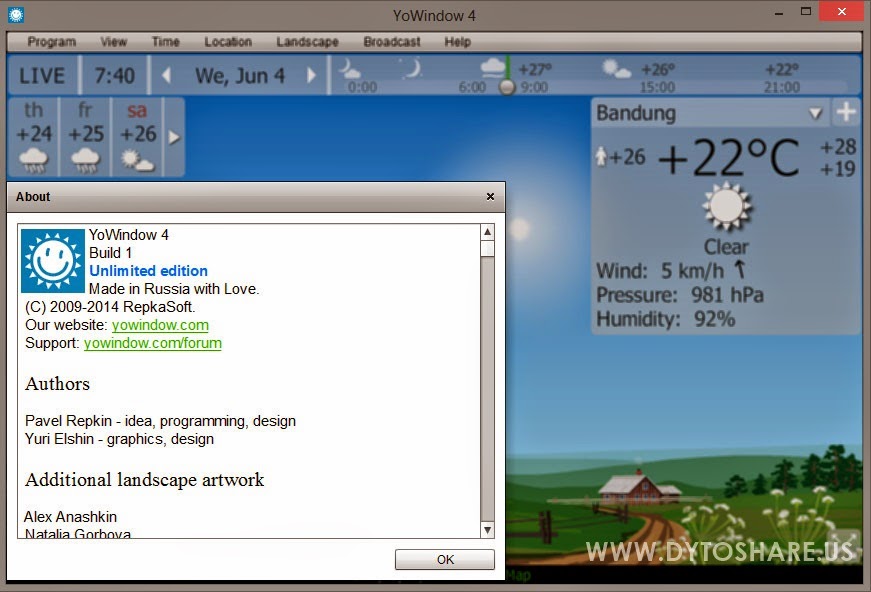Click the Wind: 5 km/h reading
Viewport: 871px width, 592px height.
(x=660, y=271)
